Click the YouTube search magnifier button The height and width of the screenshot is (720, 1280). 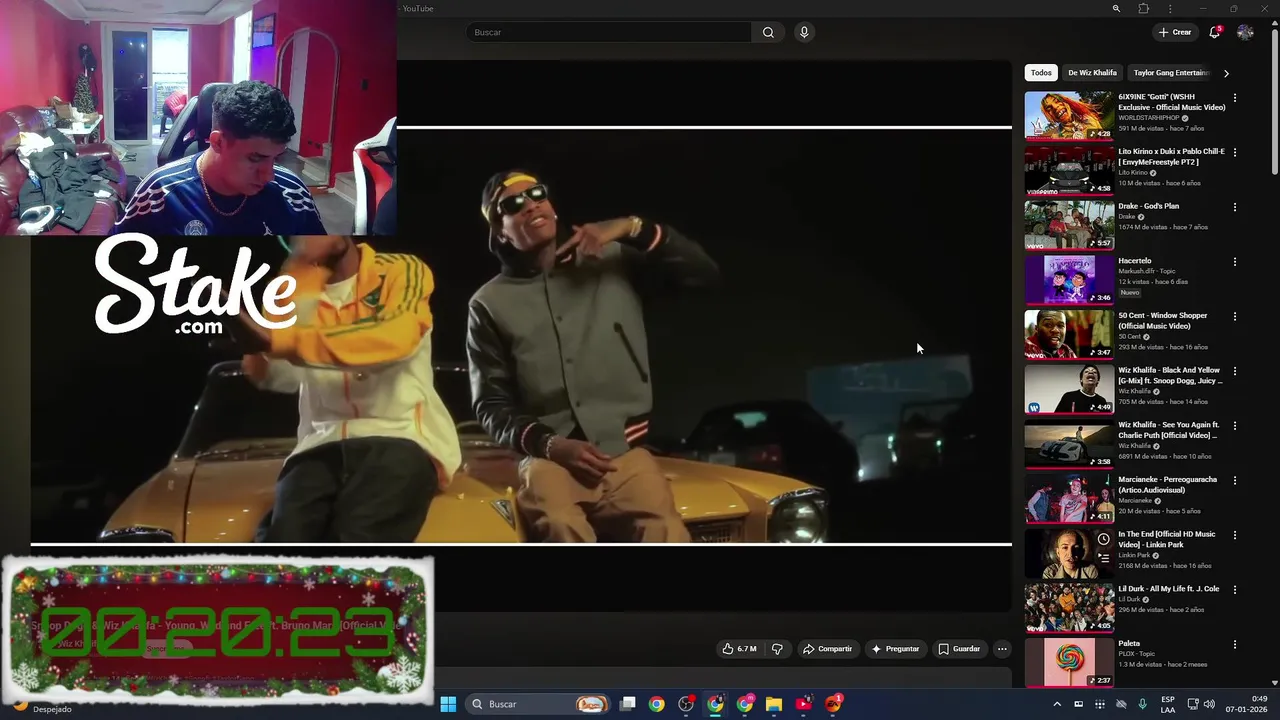point(768,32)
